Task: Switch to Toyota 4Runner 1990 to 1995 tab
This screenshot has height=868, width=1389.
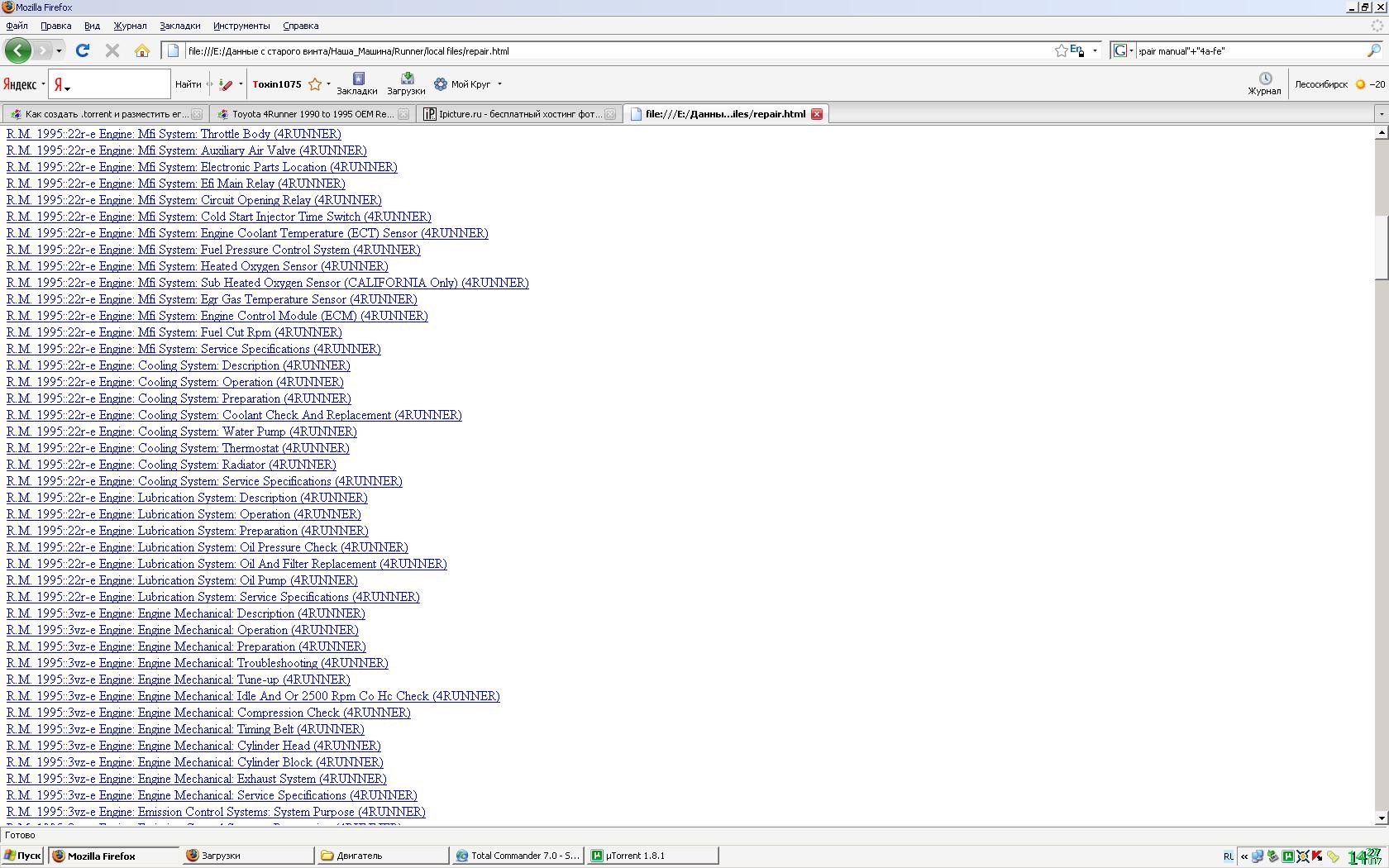Action: (x=313, y=114)
